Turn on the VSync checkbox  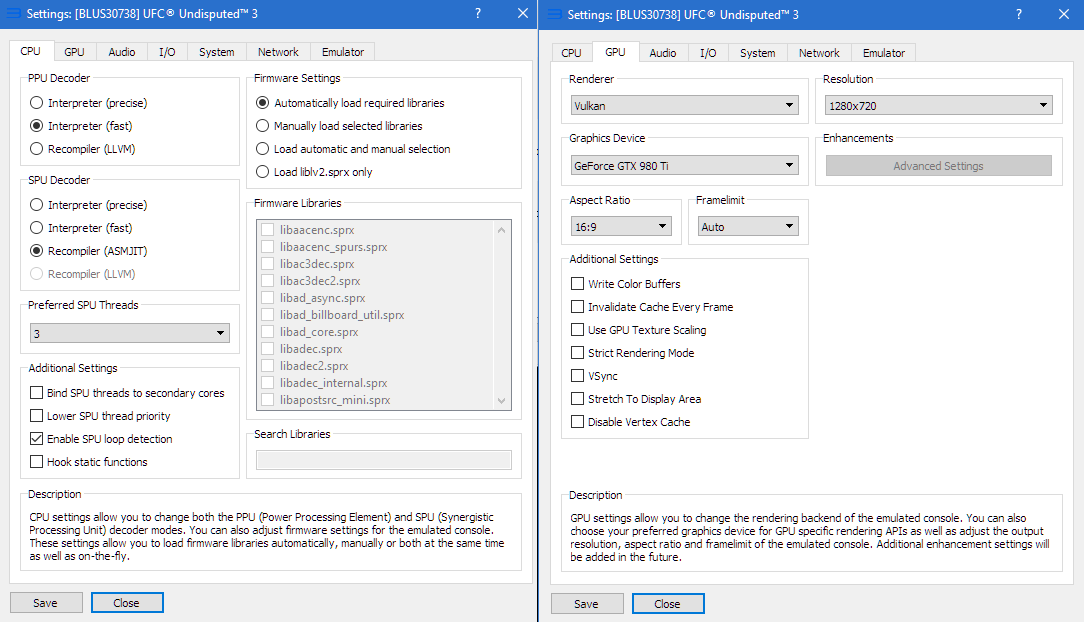click(578, 376)
